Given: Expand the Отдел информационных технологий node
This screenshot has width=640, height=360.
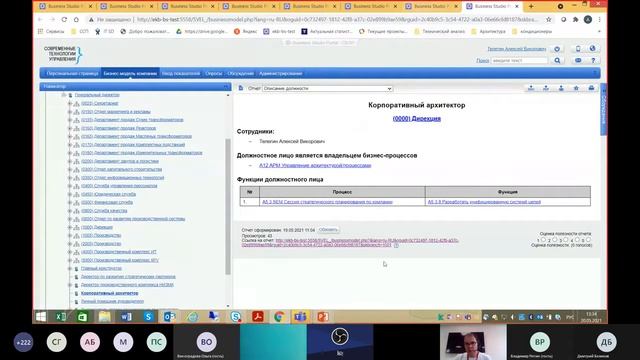Looking at the screenshot, I should pos(70,178).
